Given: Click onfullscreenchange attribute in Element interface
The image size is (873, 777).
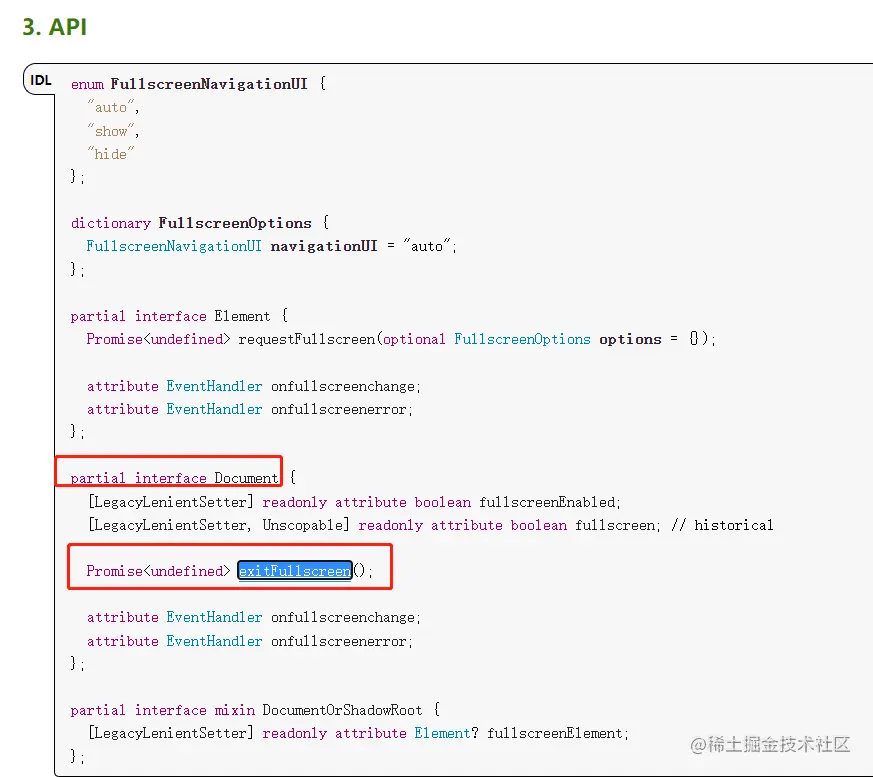Looking at the screenshot, I should (343, 386).
